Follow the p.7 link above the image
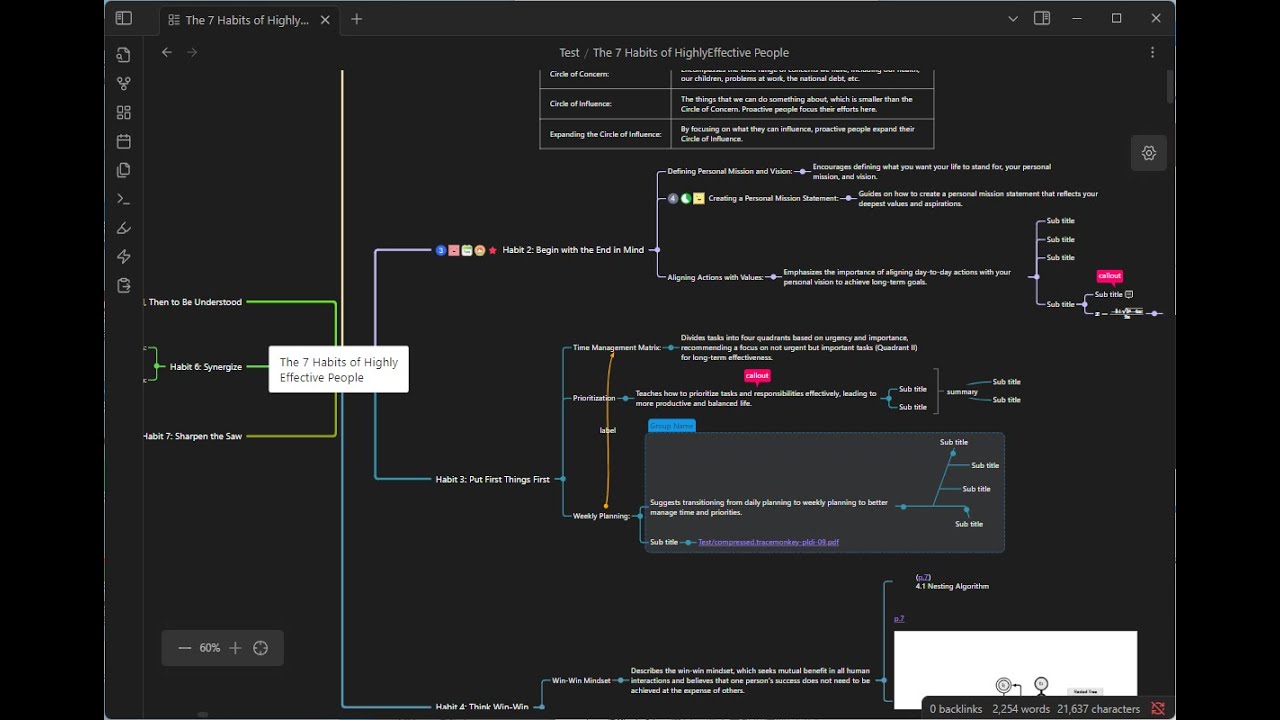Screen dimensions: 1280x720 [899, 619]
